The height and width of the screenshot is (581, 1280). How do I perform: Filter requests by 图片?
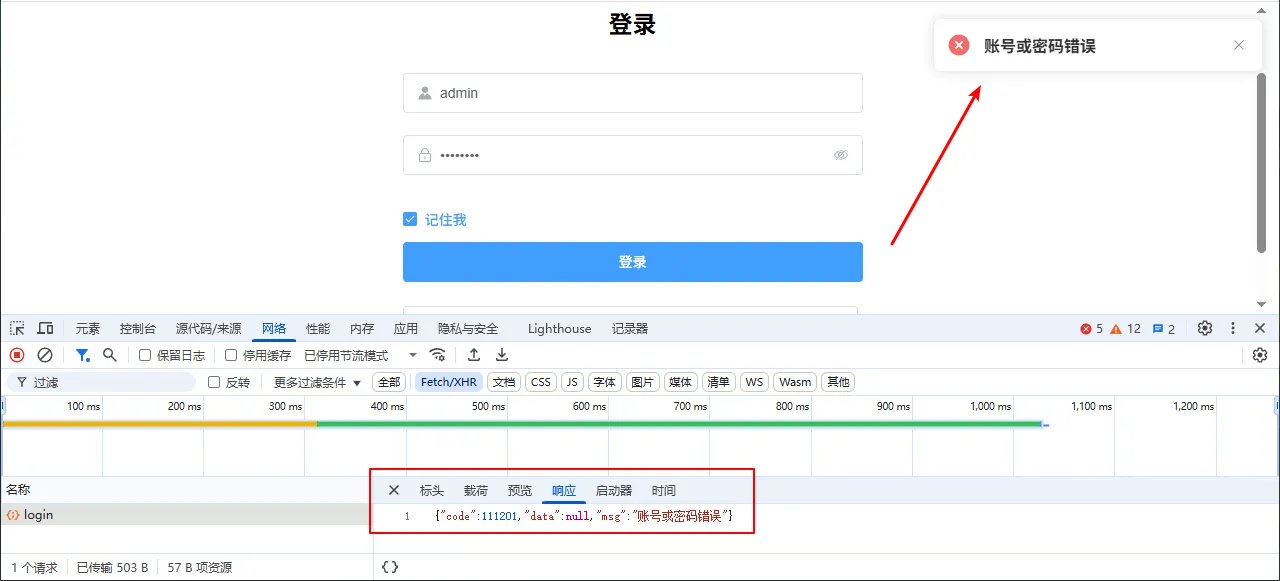643,382
